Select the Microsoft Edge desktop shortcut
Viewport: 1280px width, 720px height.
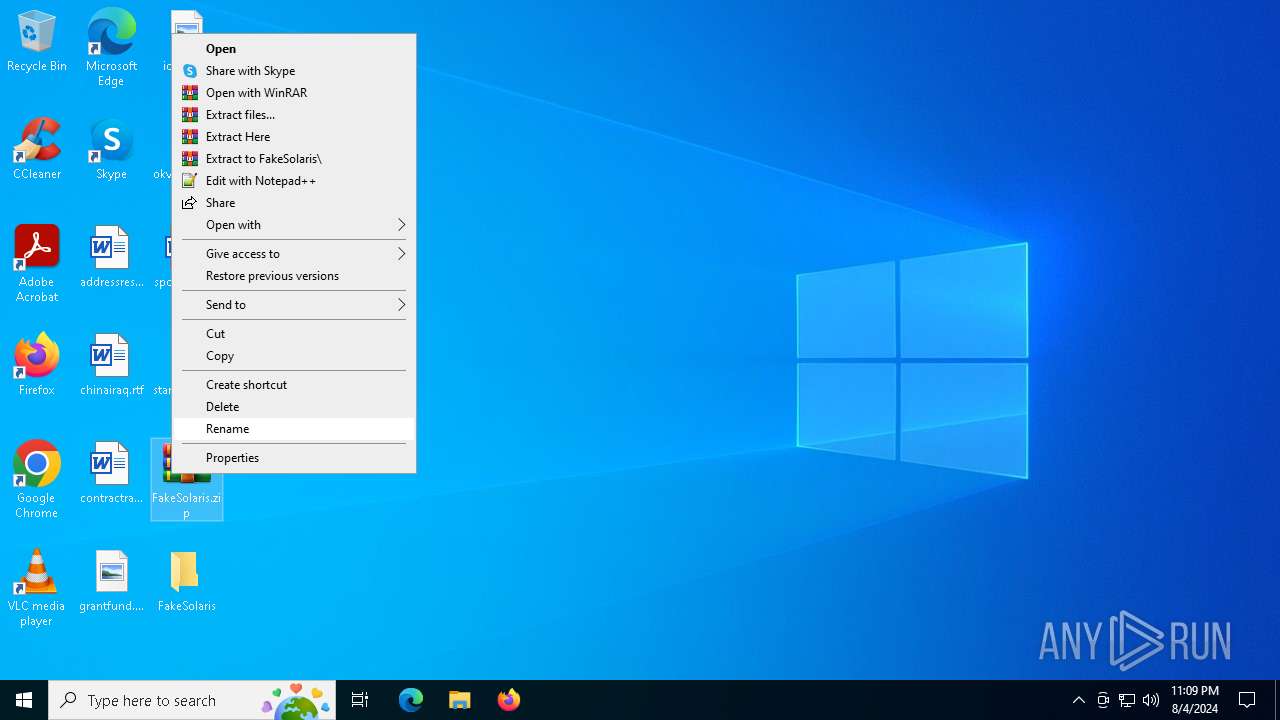[x=111, y=47]
